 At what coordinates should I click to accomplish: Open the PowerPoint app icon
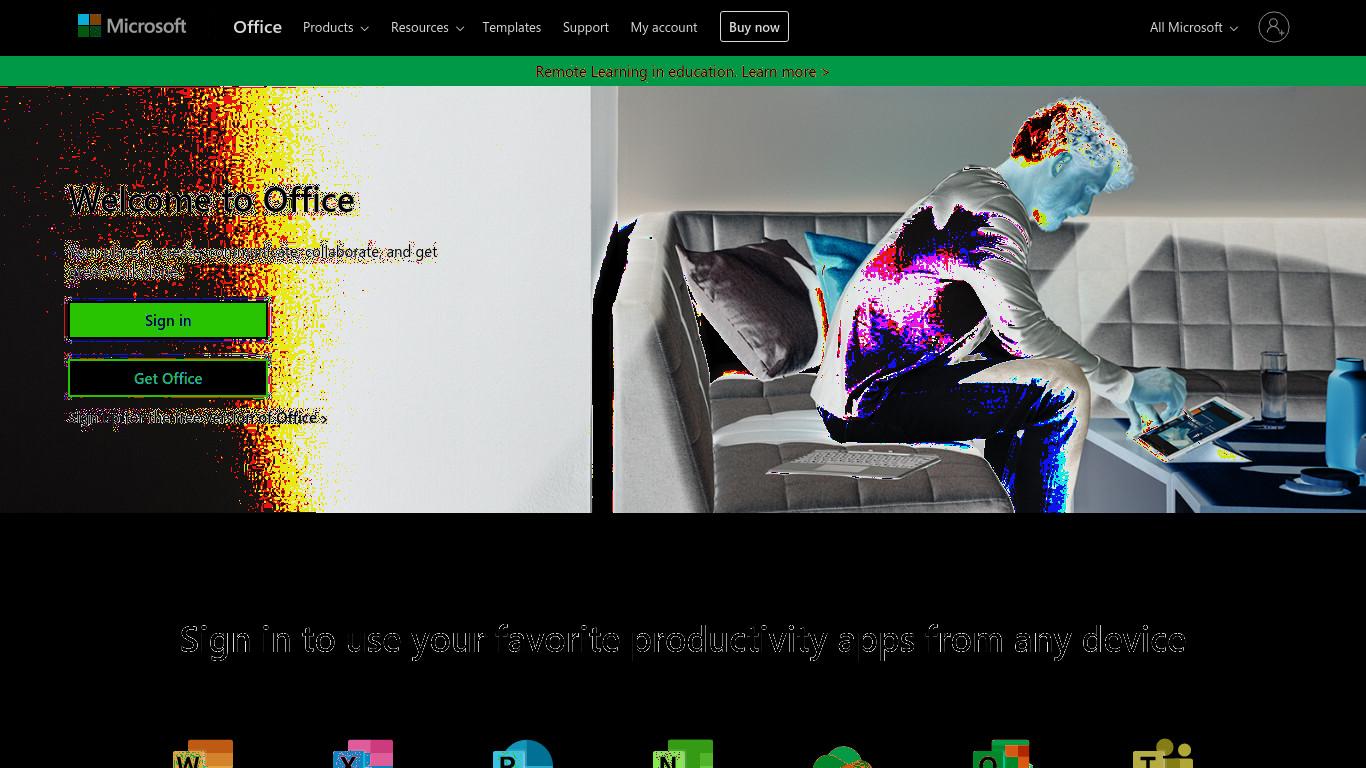[x=523, y=754]
